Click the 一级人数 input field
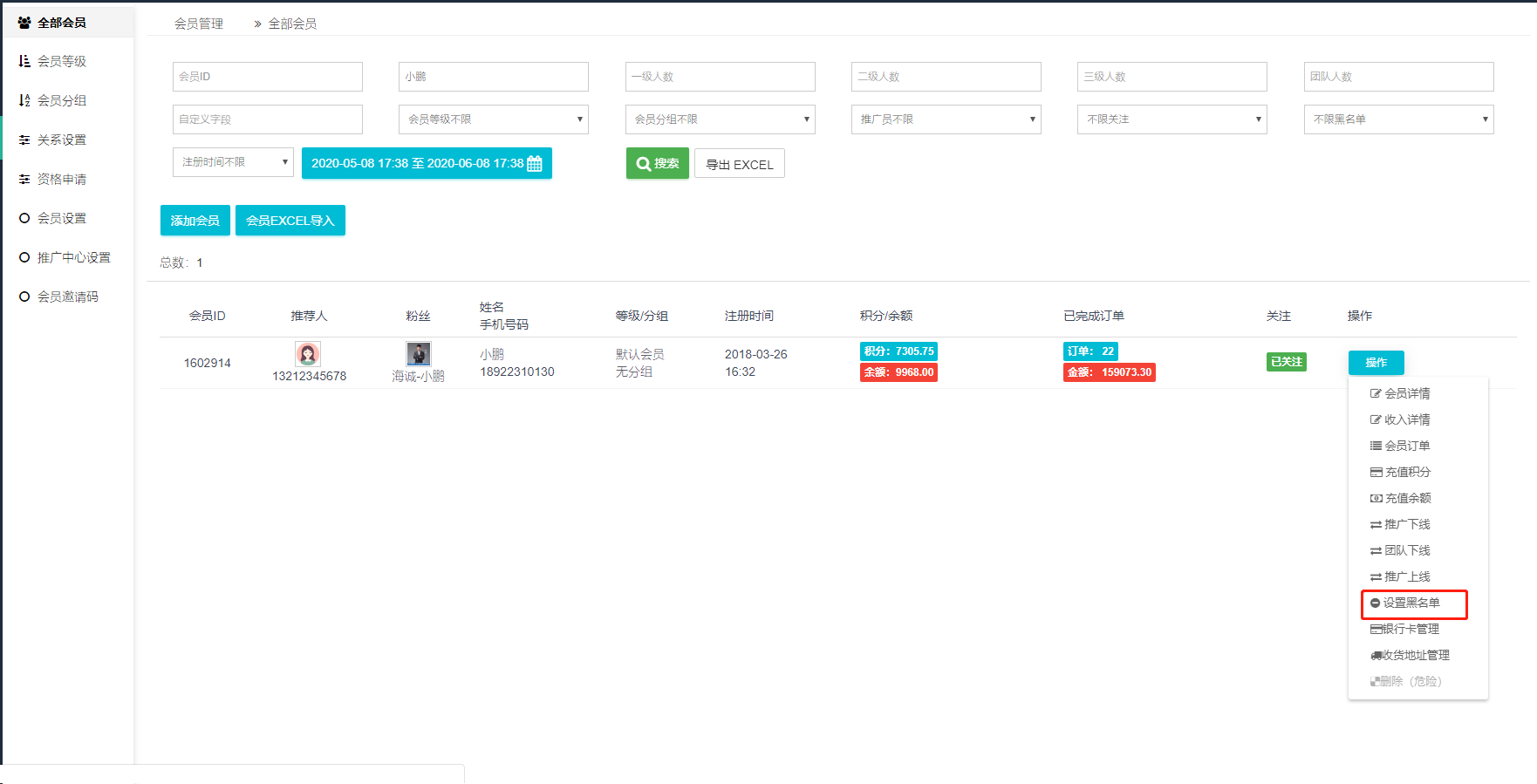 click(x=721, y=77)
